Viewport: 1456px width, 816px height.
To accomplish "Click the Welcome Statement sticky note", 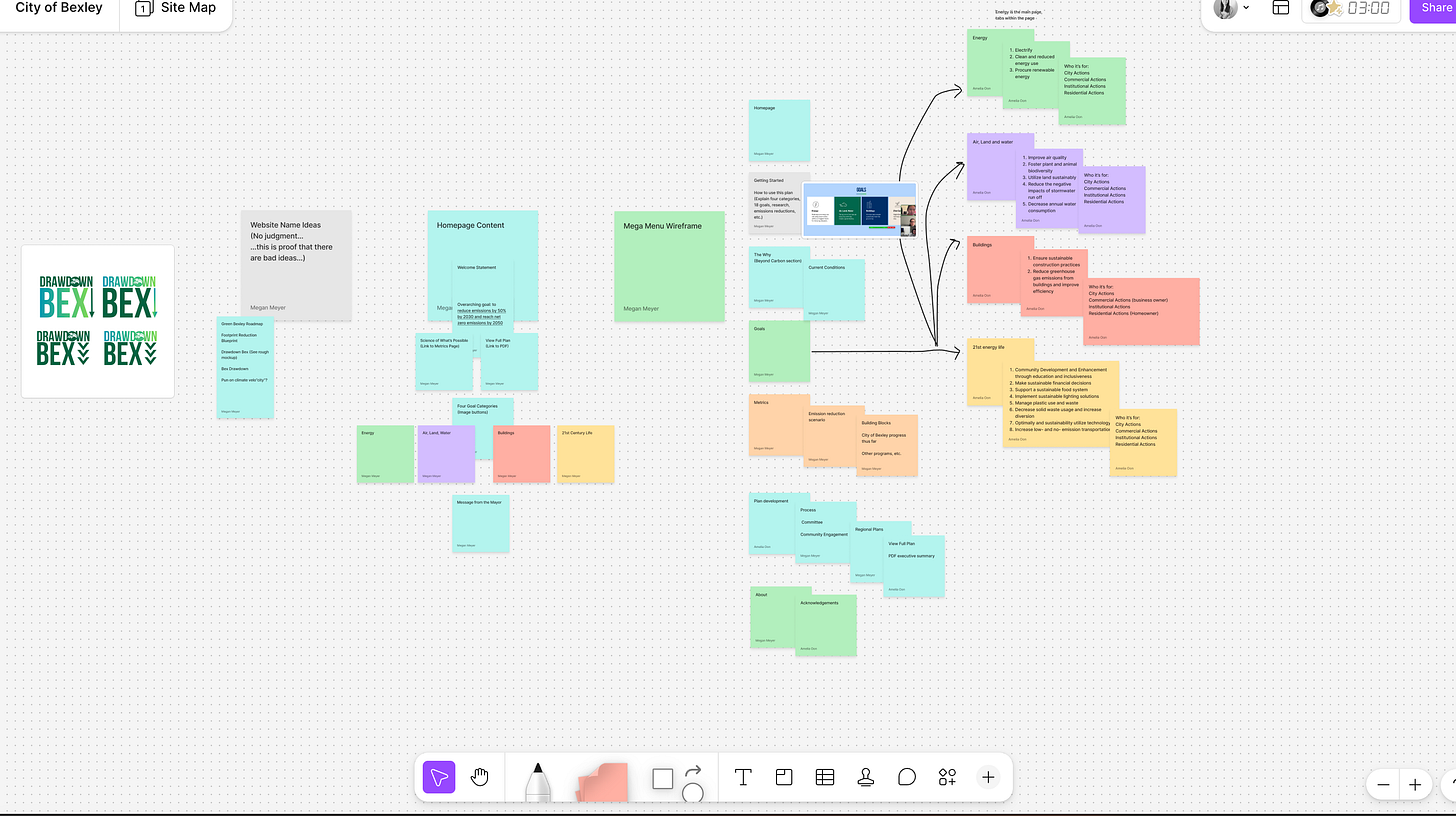I will coord(484,297).
